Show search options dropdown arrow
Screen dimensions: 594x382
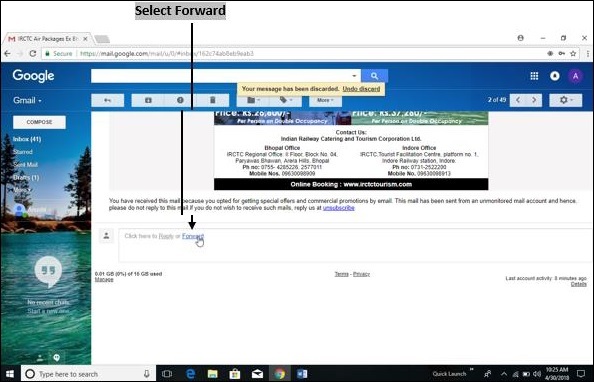[x=354, y=76]
